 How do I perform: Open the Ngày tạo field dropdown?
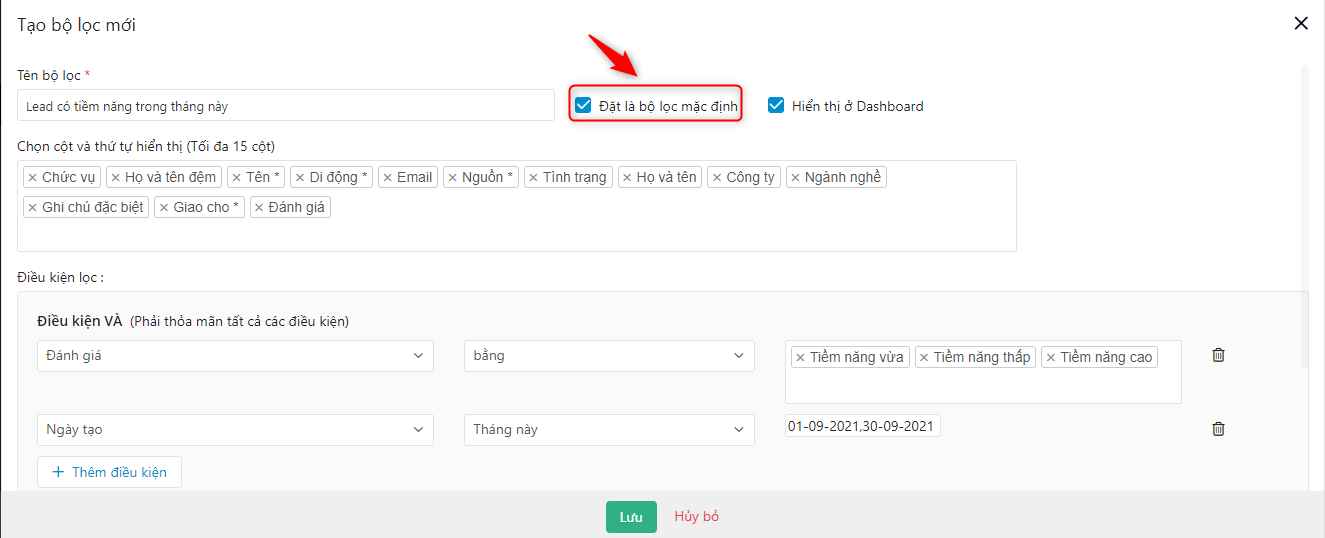click(x=235, y=430)
